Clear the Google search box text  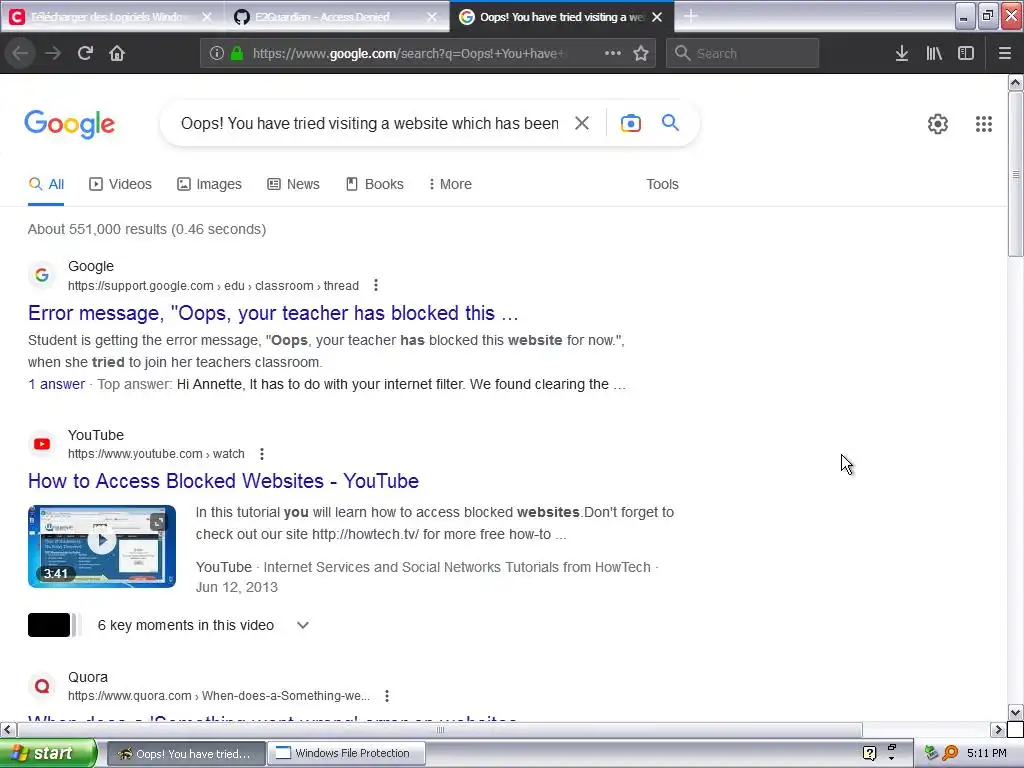tap(582, 123)
